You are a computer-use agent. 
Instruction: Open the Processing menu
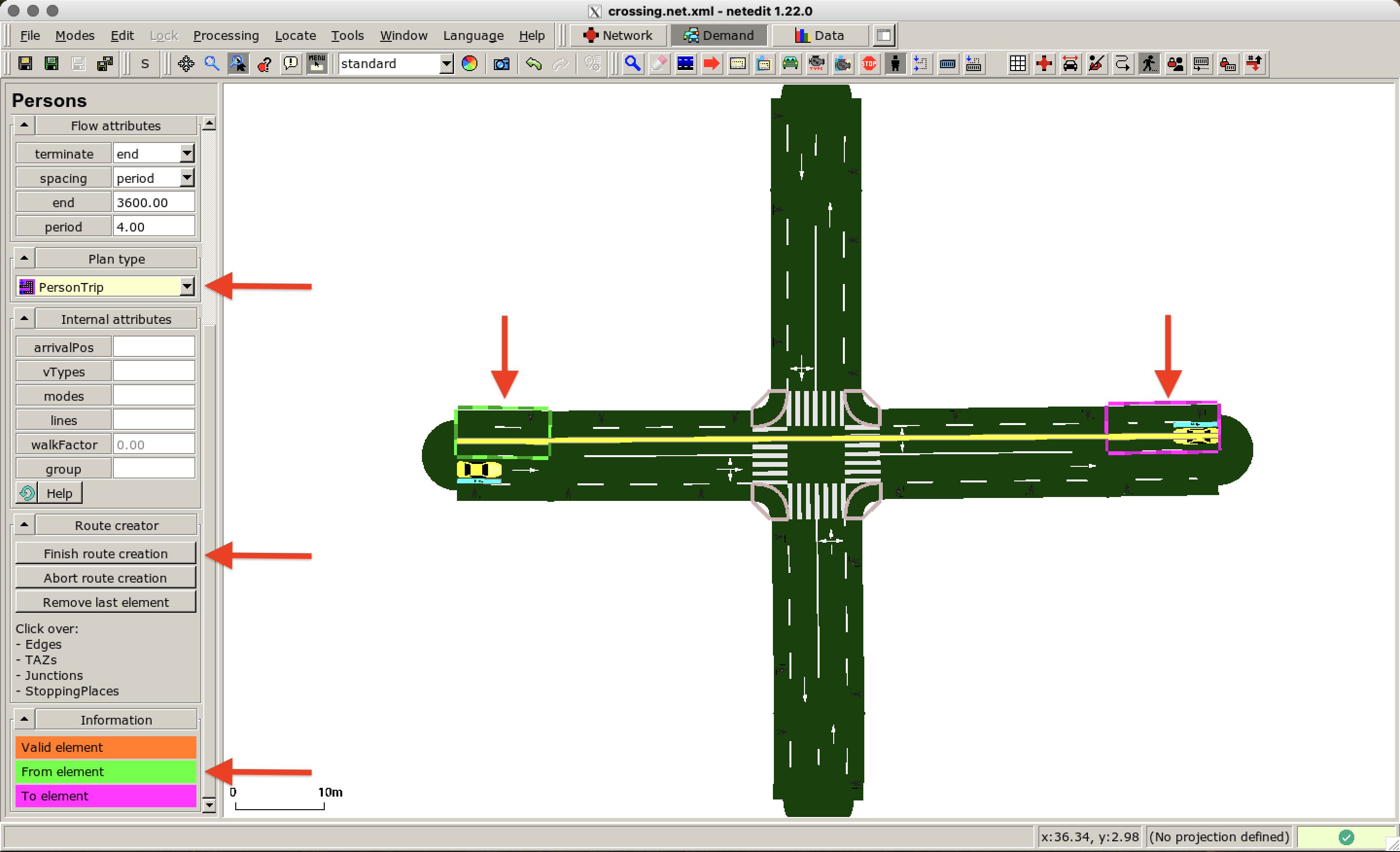click(x=226, y=35)
